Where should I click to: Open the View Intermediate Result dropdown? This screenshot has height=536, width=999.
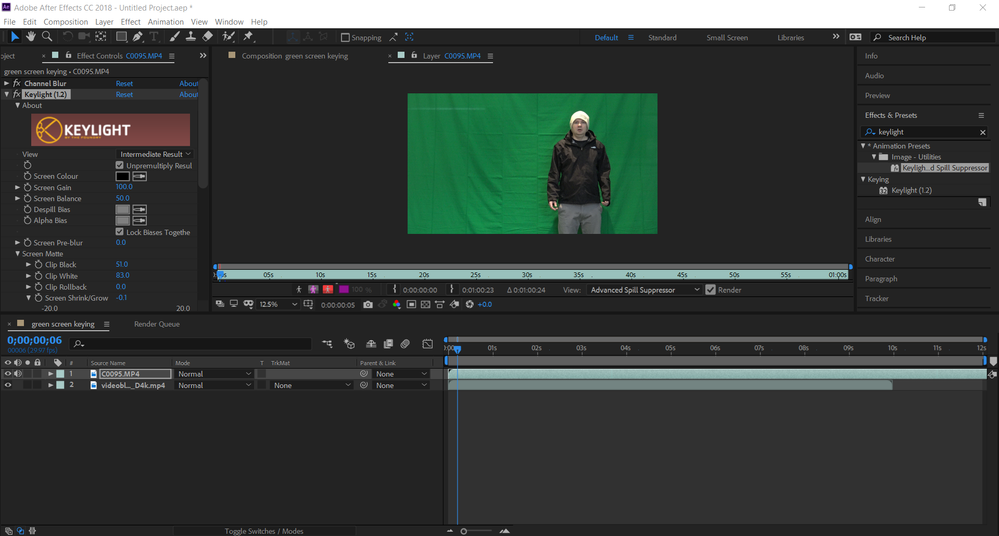[x=155, y=154]
